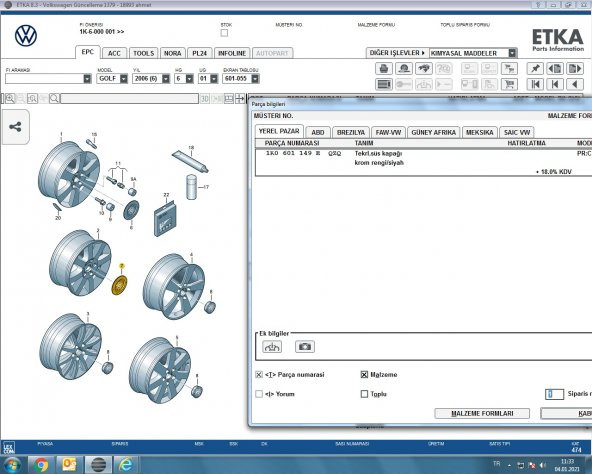Open Outlook from the taskbar
The width and height of the screenshot is (592, 474).
coord(69,464)
